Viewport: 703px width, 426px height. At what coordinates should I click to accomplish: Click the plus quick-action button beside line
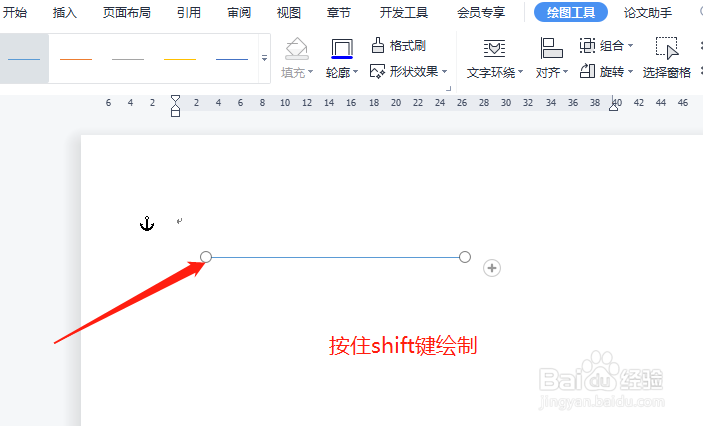coord(492,268)
